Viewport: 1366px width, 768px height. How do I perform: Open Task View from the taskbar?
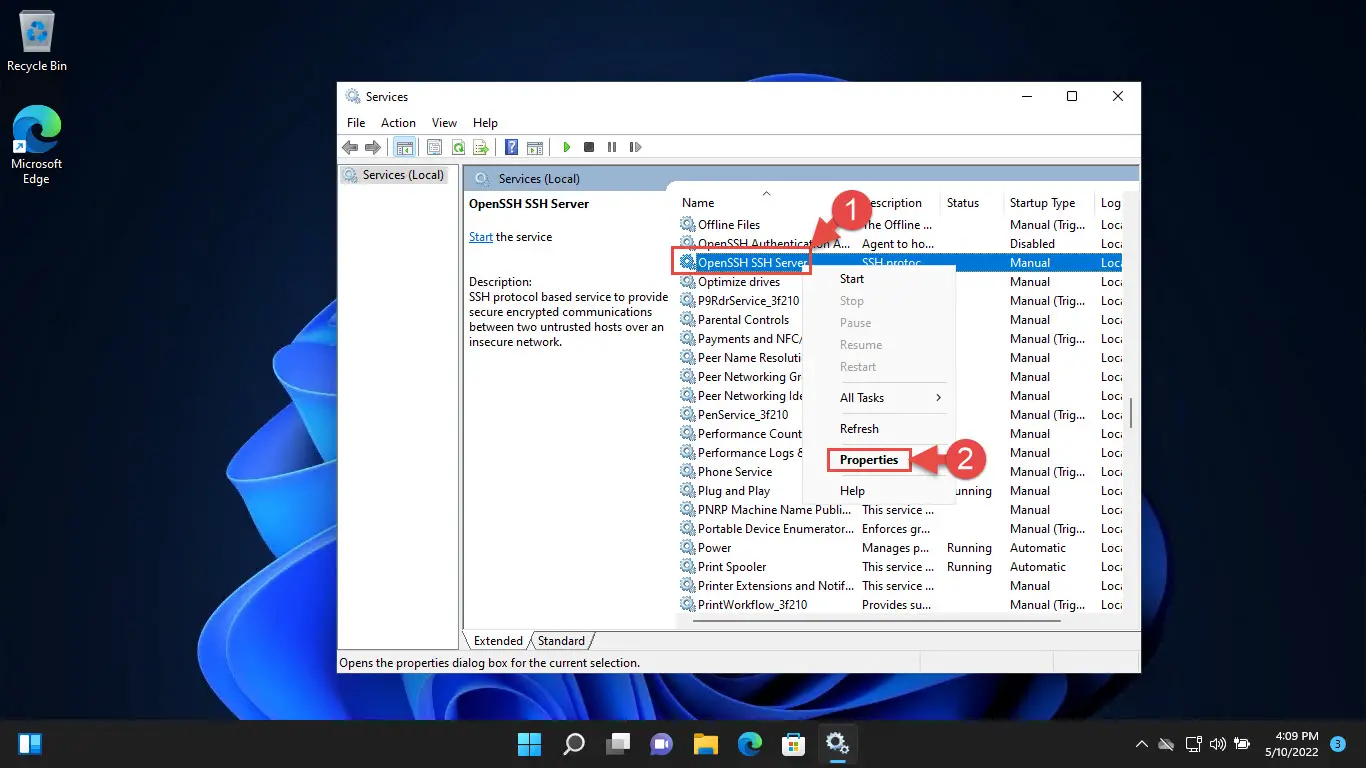(x=618, y=744)
